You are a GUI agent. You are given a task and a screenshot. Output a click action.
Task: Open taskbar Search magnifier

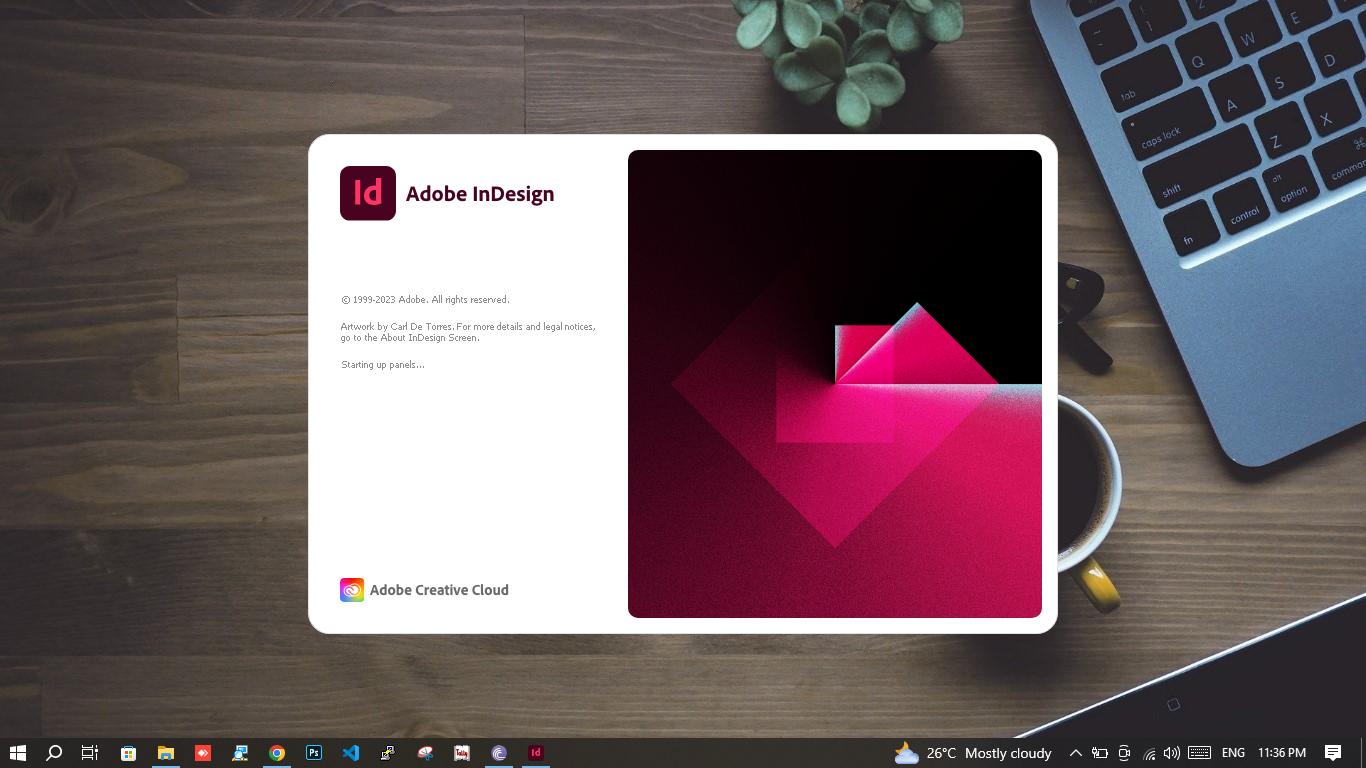pos(54,753)
